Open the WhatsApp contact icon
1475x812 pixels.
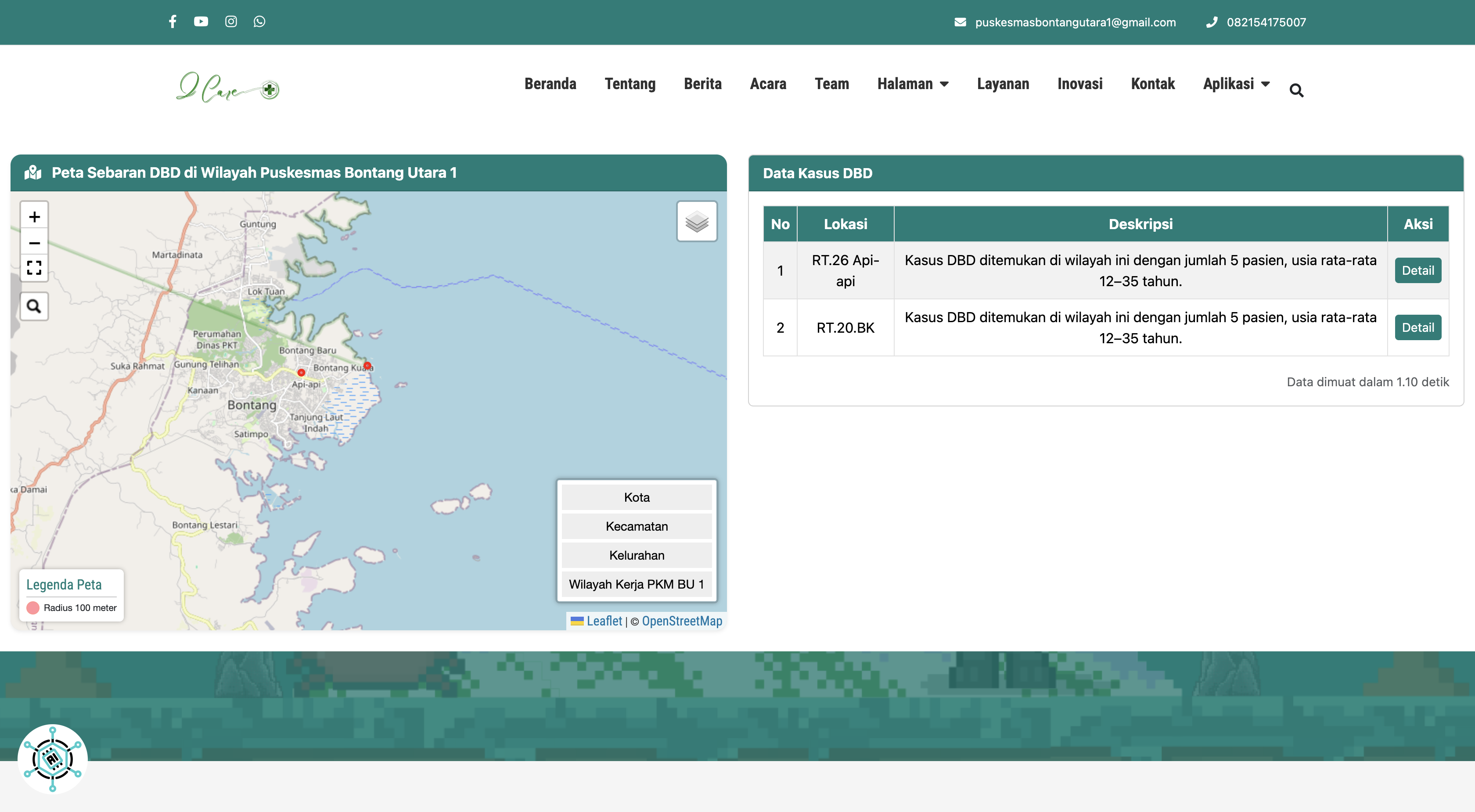(259, 22)
